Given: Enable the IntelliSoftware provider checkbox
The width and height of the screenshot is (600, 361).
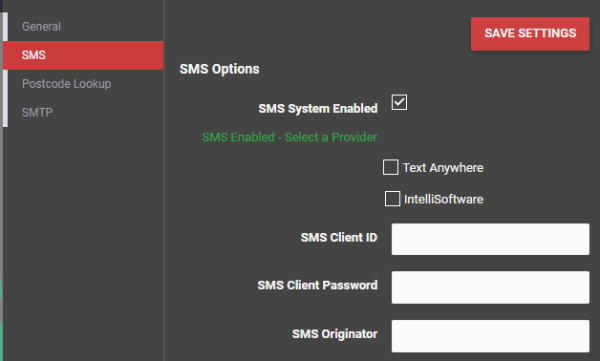Looking at the screenshot, I should click(x=392, y=199).
